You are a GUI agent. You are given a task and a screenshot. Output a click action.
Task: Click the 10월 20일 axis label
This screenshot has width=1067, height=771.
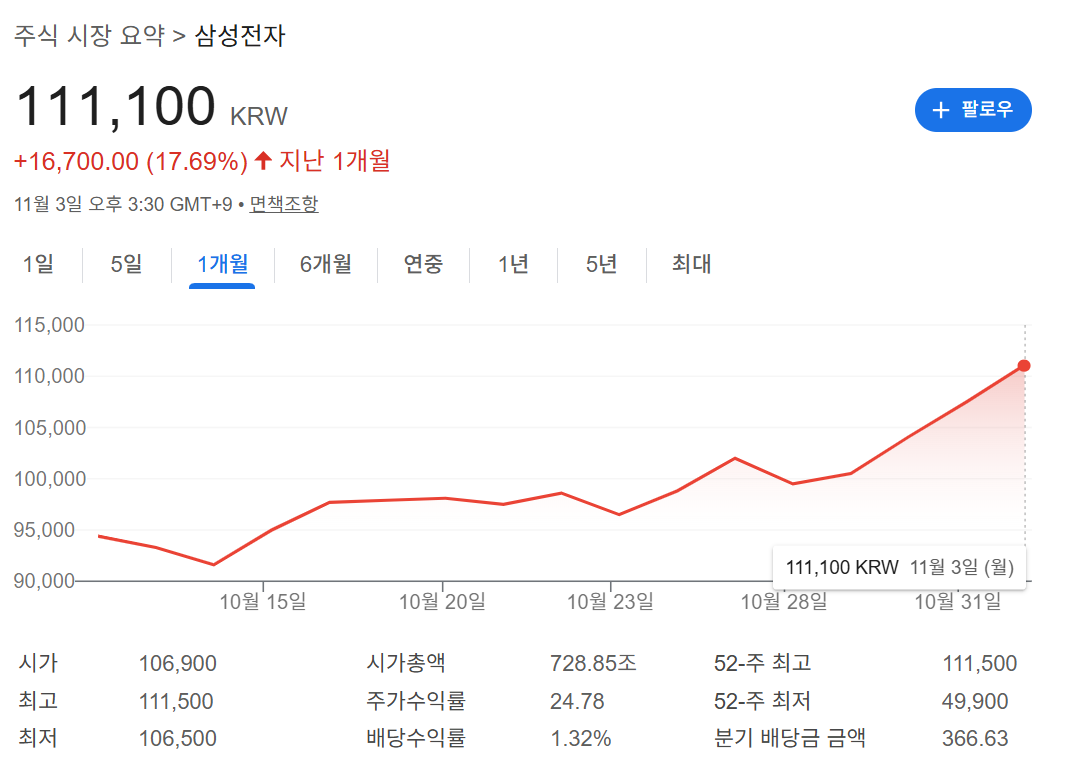point(442,602)
